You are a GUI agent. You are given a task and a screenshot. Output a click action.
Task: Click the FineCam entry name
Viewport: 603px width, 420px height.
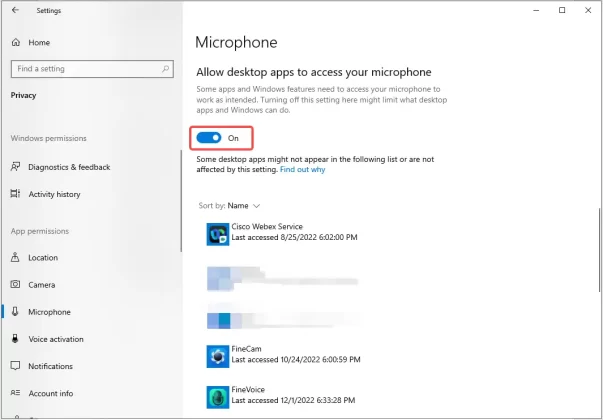pyautogui.click(x=247, y=349)
